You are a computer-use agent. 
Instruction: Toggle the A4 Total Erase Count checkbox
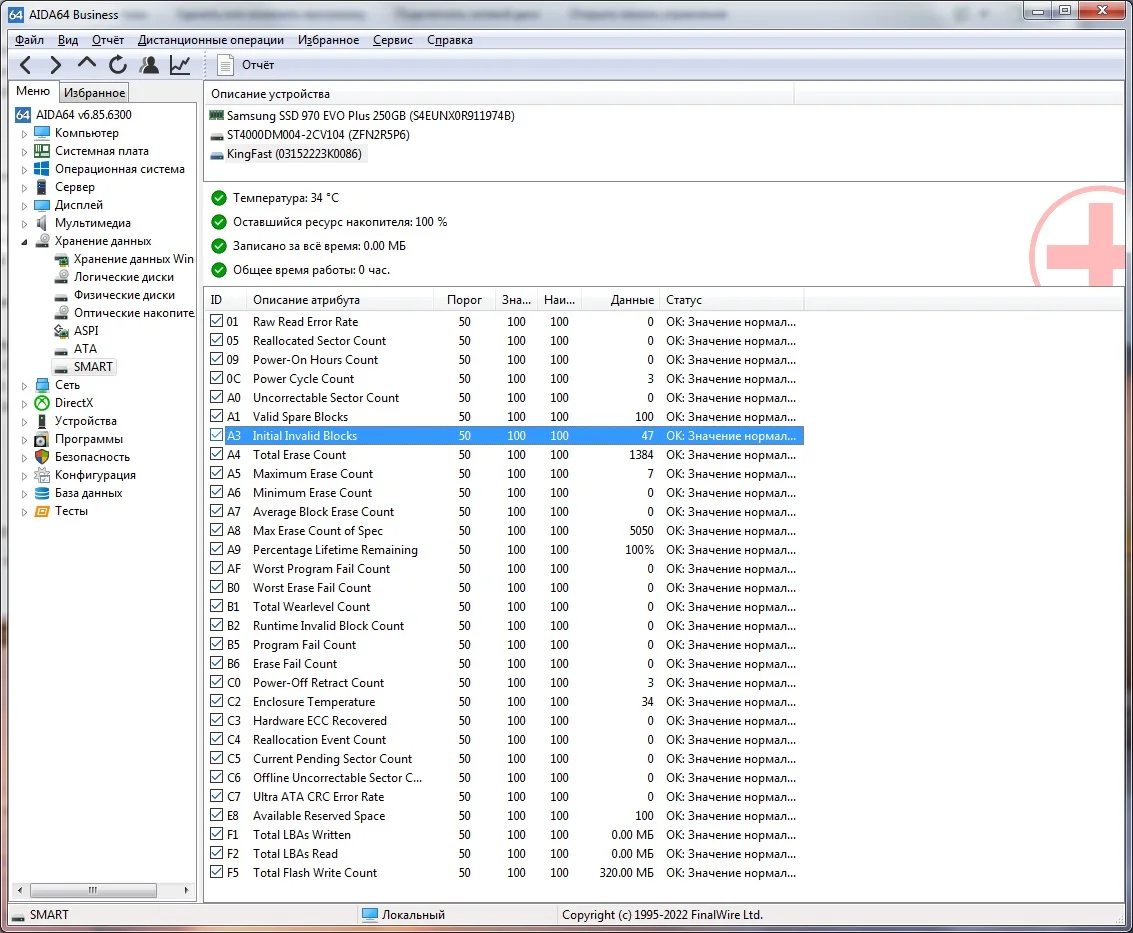pyautogui.click(x=216, y=454)
